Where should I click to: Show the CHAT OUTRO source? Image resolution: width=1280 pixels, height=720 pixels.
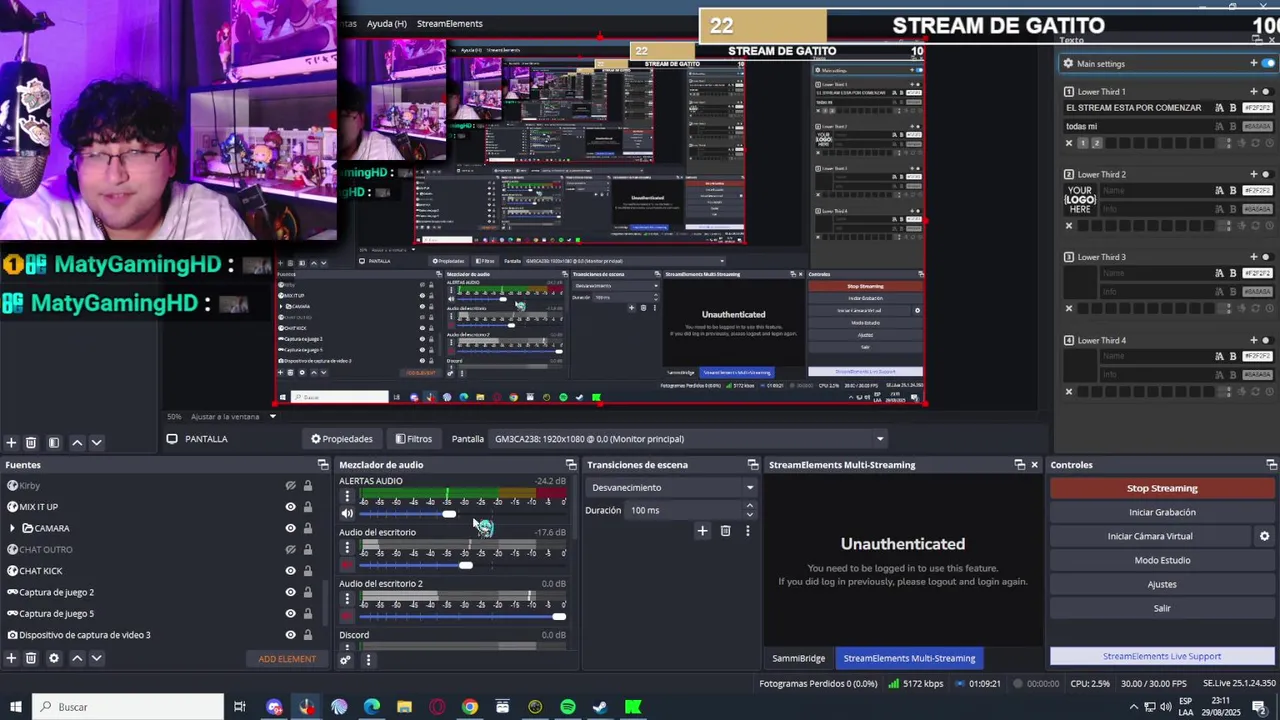coord(290,549)
